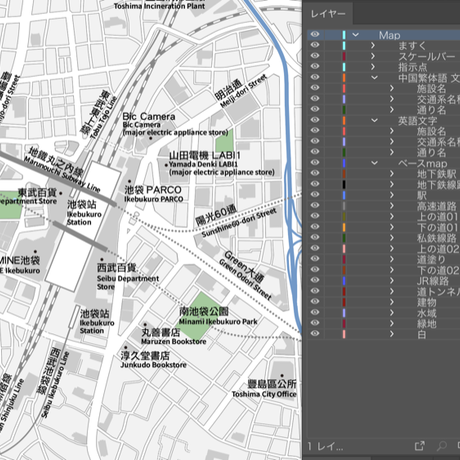460x460 pixels.
Task: Collapse the Map layer group
Action: (355, 35)
